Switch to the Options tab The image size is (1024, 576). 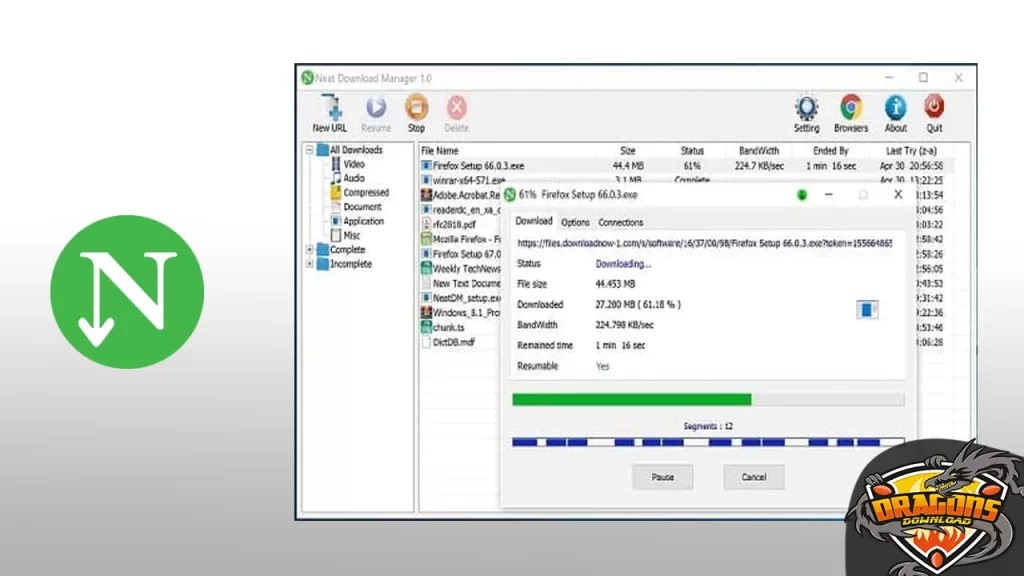[x=575, y=222]
